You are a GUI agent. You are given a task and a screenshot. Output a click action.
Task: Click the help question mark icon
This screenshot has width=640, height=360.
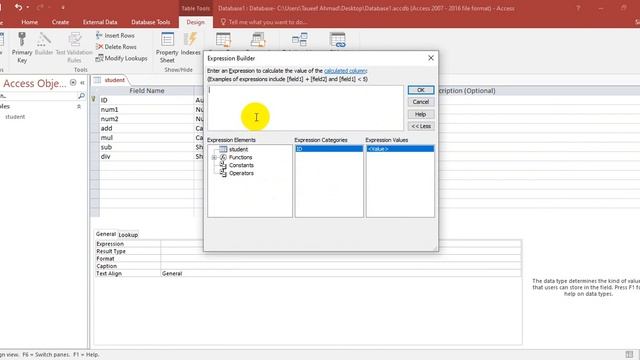578,8
